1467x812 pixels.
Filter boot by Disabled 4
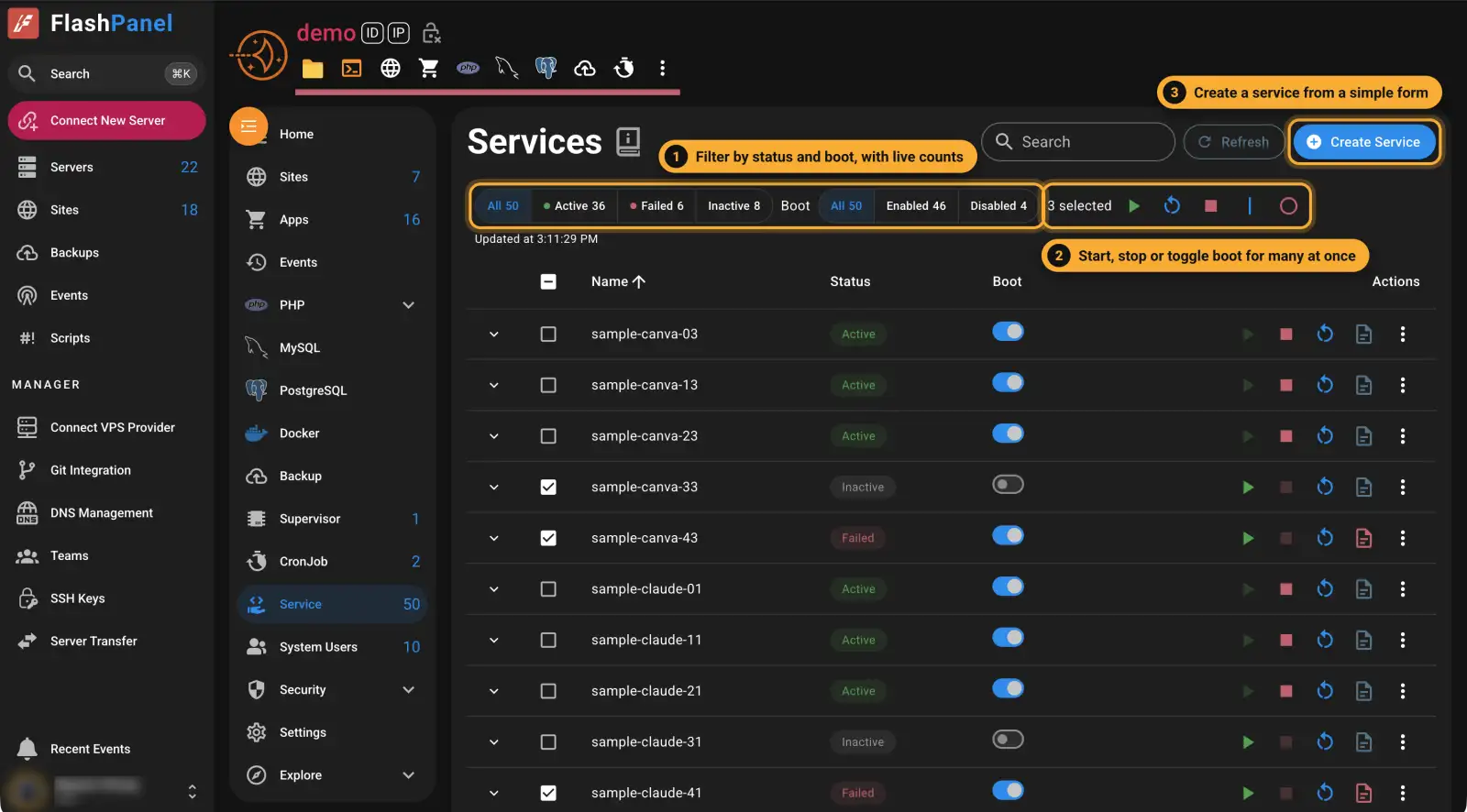pyautogui.click(x=998, y=206)
